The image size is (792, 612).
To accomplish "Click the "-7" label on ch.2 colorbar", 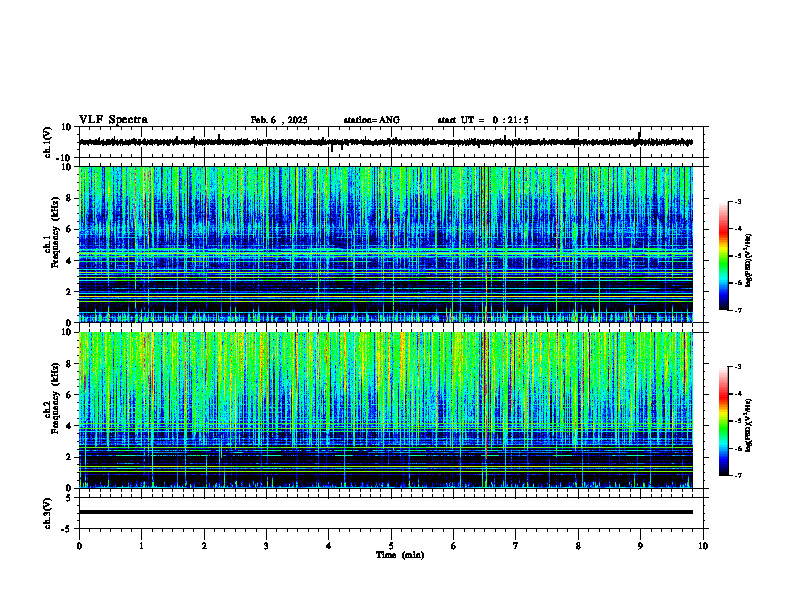I will tap(737, 476).
